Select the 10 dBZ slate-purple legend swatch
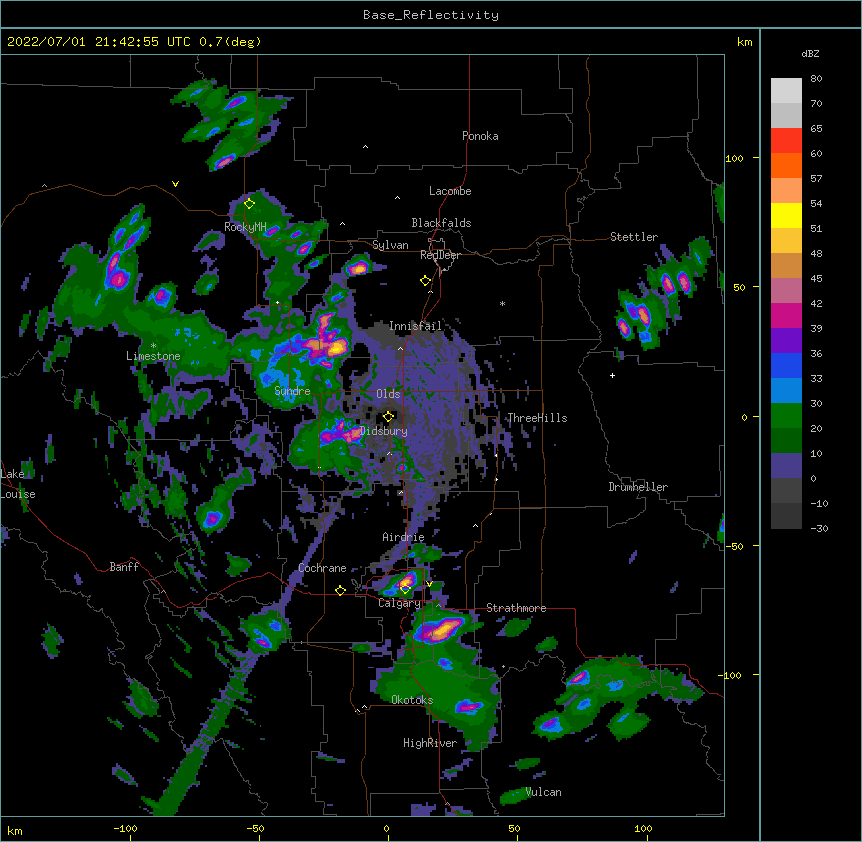Image resolution: width=862 pixels, height=842 pixels. (786, 466)
